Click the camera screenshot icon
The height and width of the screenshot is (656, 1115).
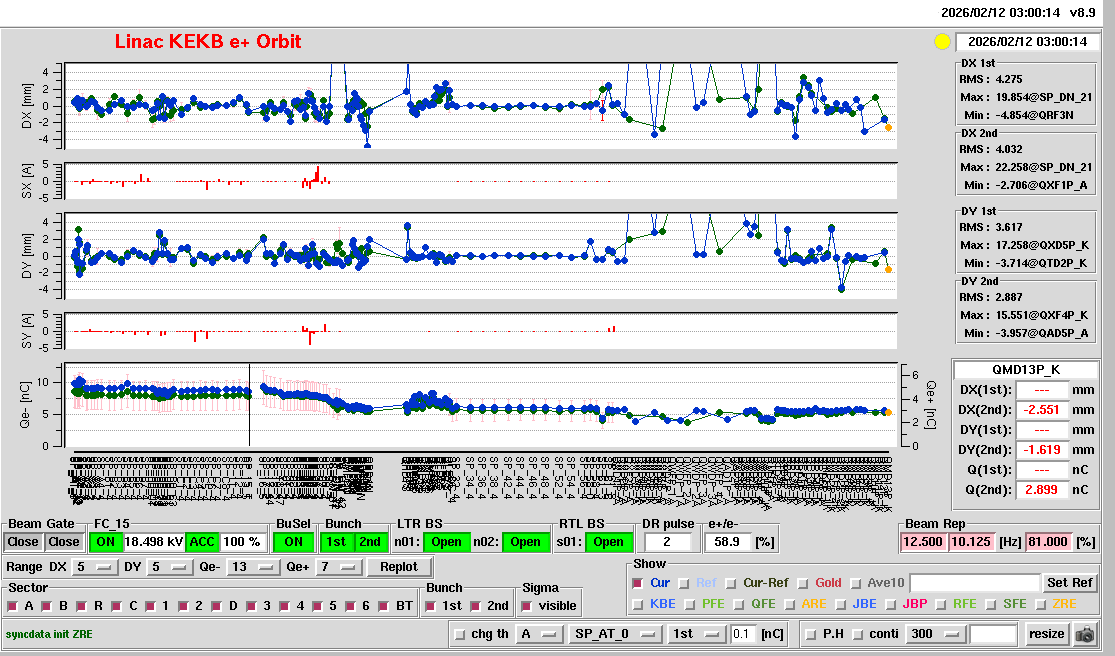click(x=1085, y=634)
